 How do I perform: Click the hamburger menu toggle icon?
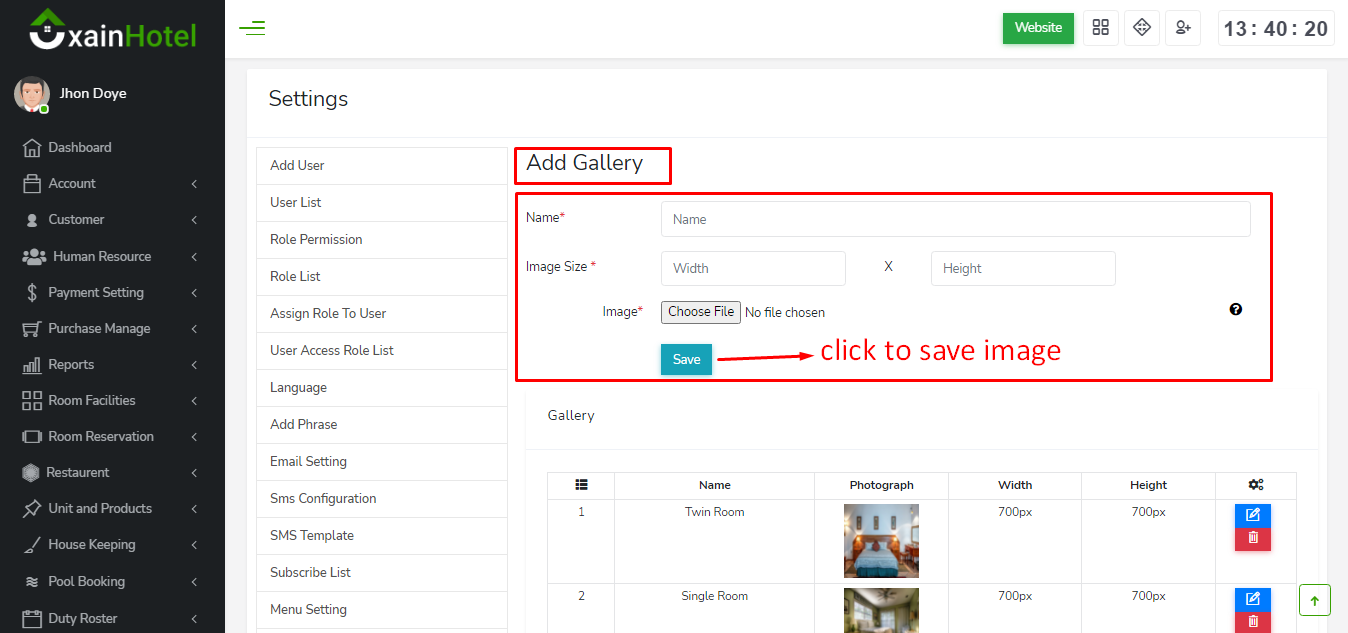252,28
